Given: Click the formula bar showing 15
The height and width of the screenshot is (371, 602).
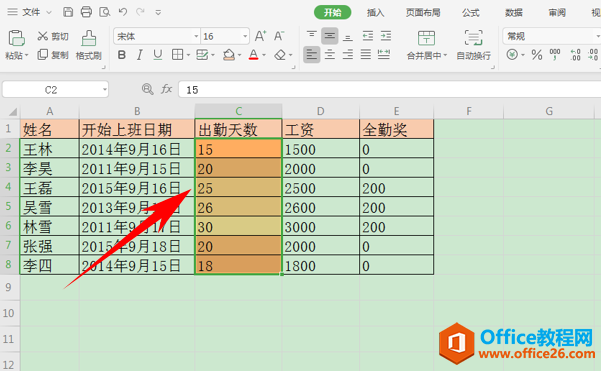Looking at the screenshot, I should pyautogui.click(x=390, y=90).
